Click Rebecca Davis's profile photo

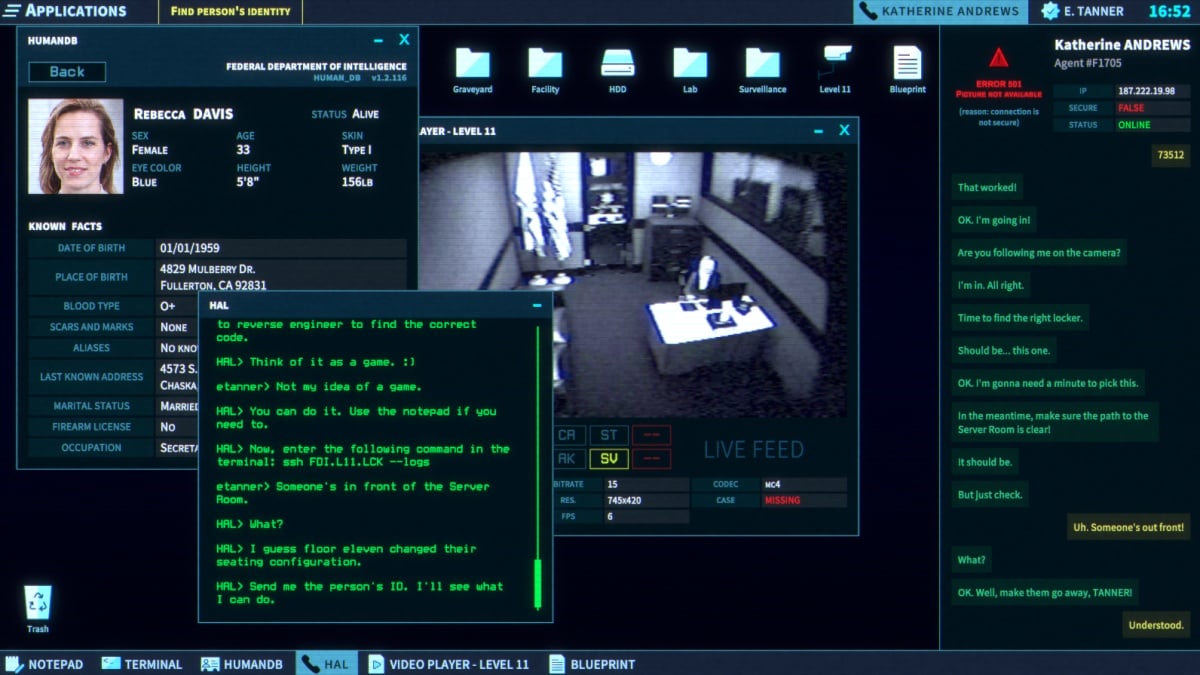[x=75, y=146]
